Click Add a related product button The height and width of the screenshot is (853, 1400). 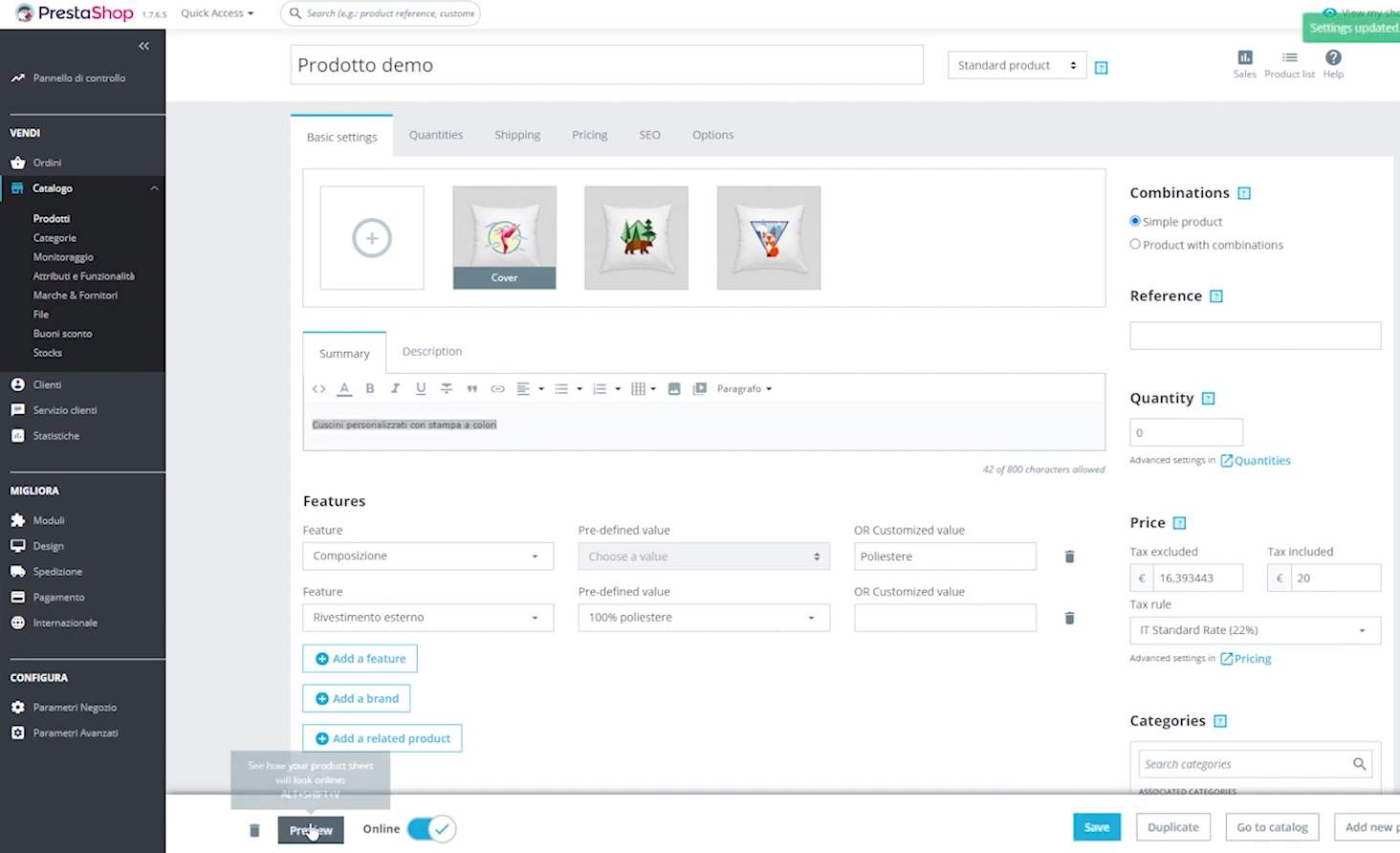(383, 738)
